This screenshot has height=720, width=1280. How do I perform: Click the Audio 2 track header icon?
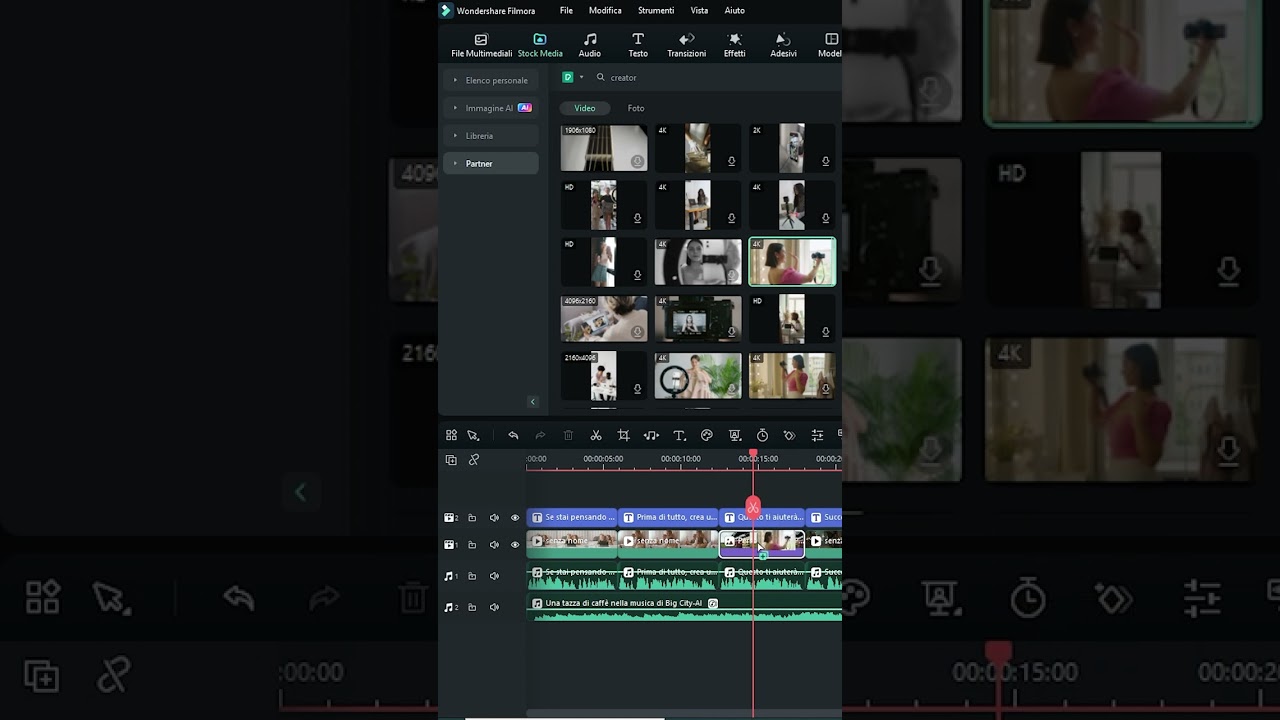(450, 607)
